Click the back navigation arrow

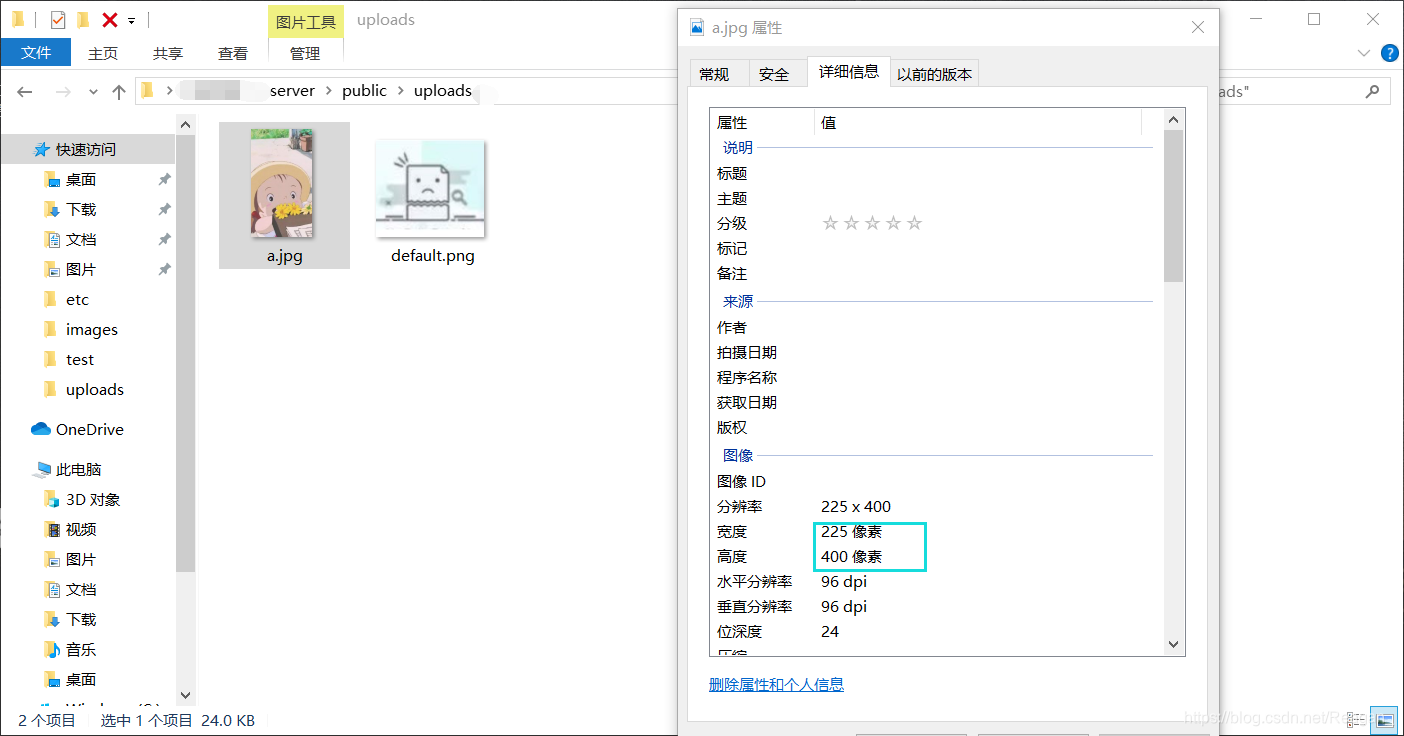coord(24,91)
